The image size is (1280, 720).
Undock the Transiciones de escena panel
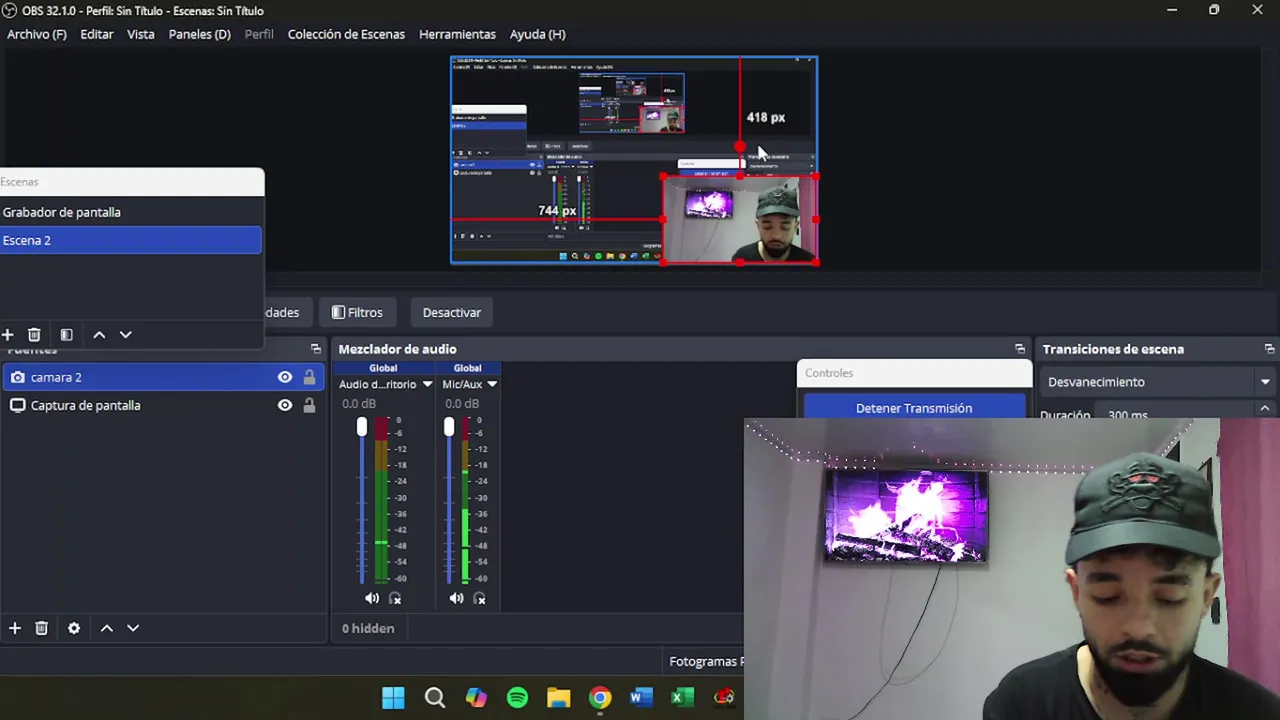[x=1269, y=349]
